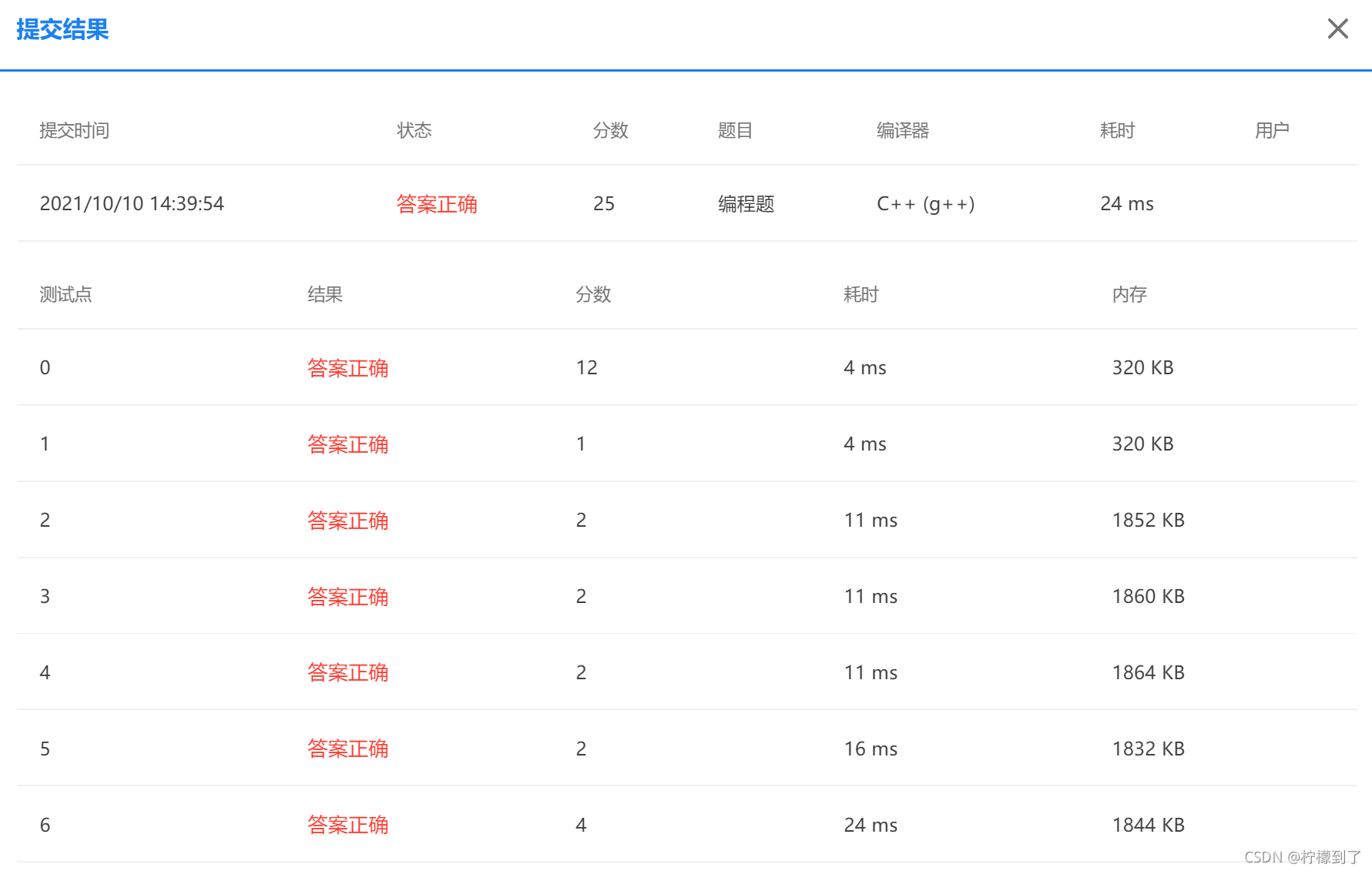Click 答案正确 result for test point 4
This screenshot has height=871, width=1372.
348,672
